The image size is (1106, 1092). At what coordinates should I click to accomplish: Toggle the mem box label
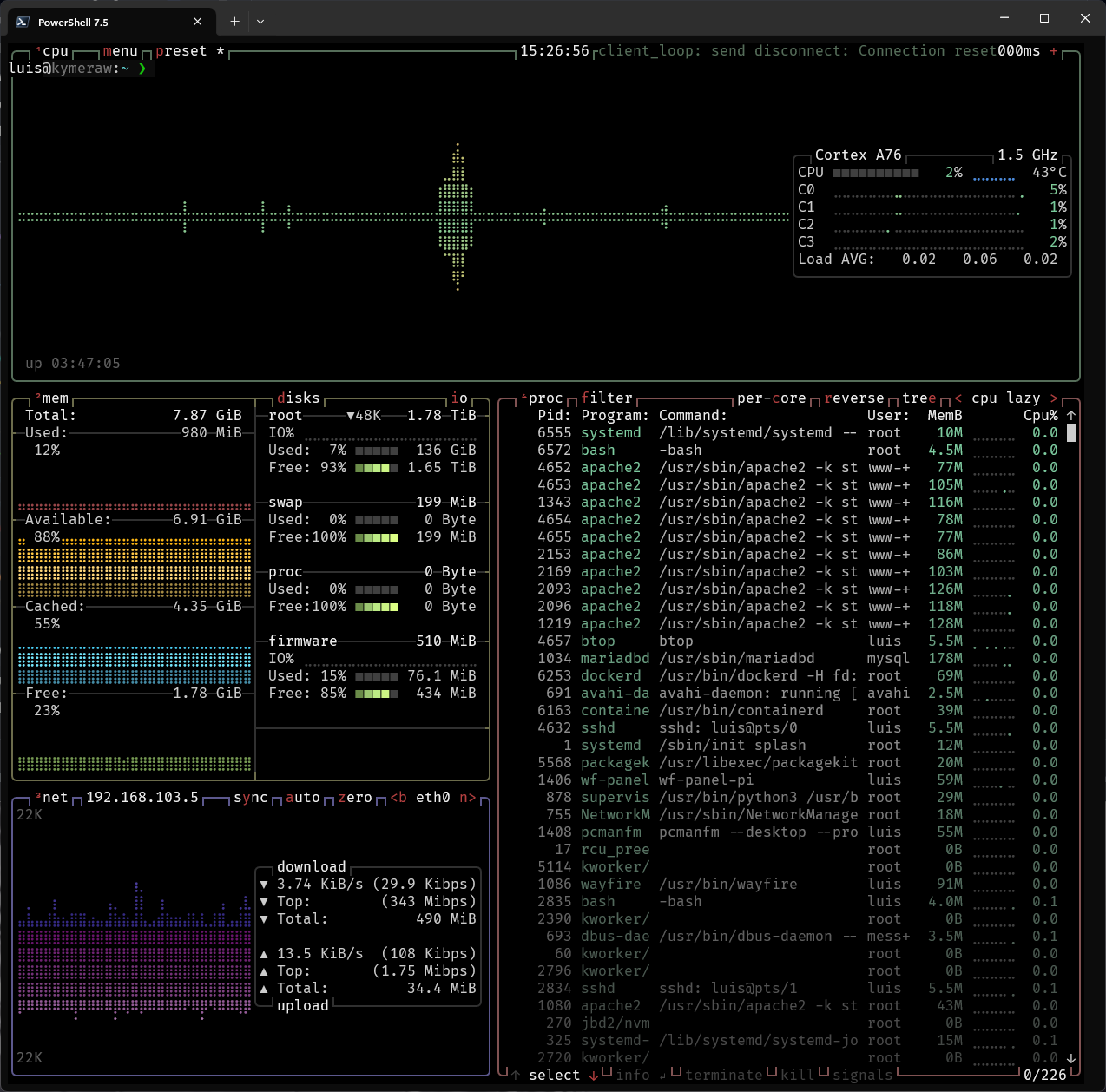[51, 398]
